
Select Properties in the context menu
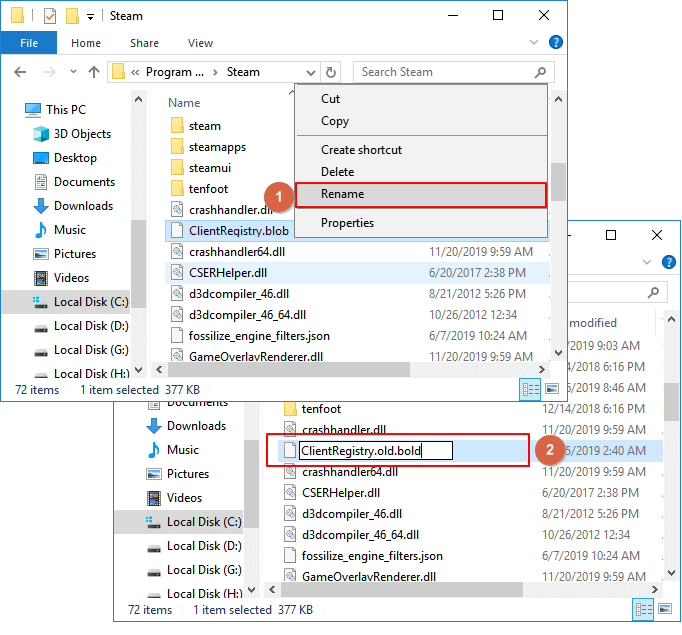point(347,223)
